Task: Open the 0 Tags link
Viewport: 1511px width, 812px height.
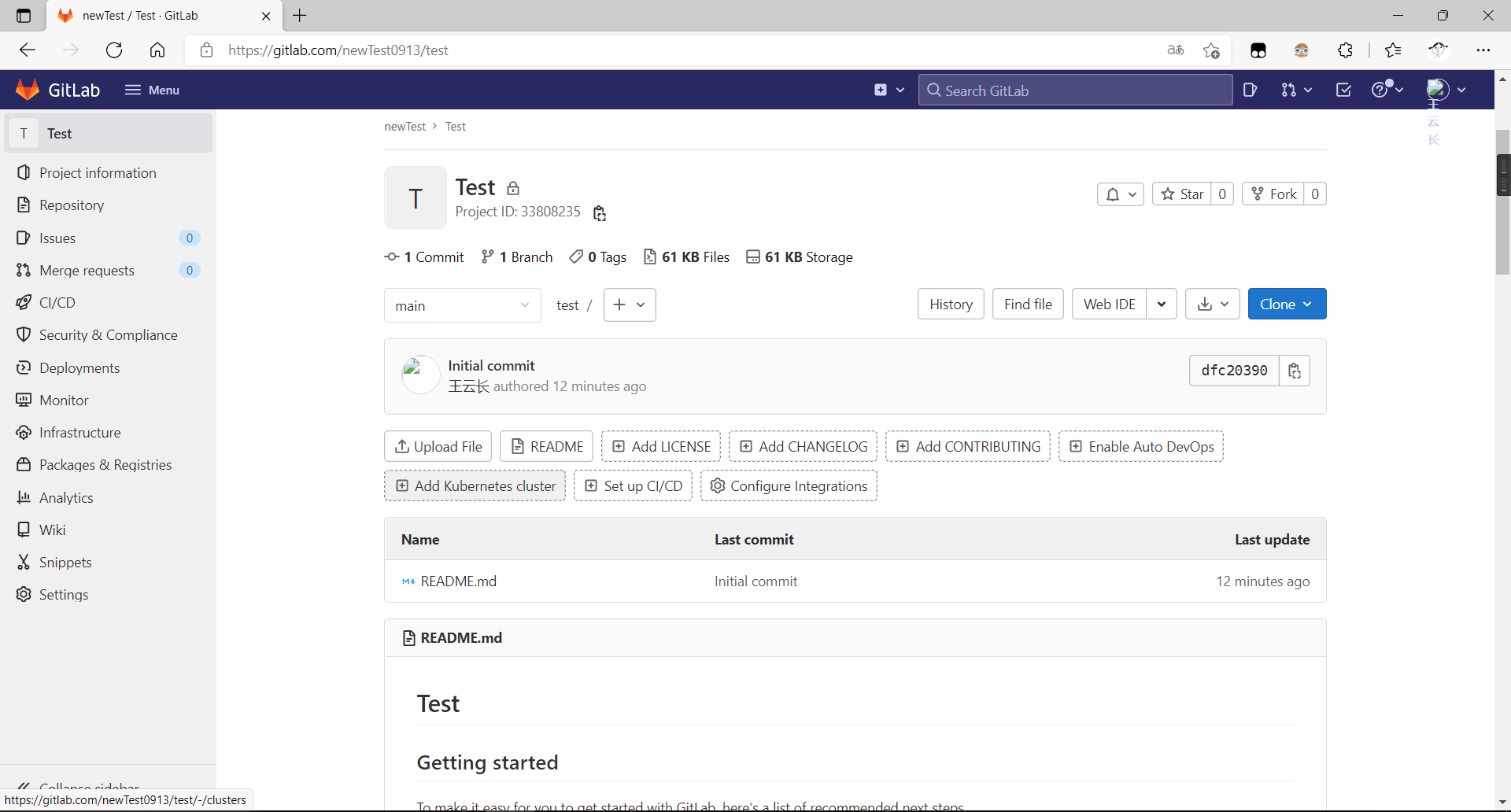Action: point(598,257)
